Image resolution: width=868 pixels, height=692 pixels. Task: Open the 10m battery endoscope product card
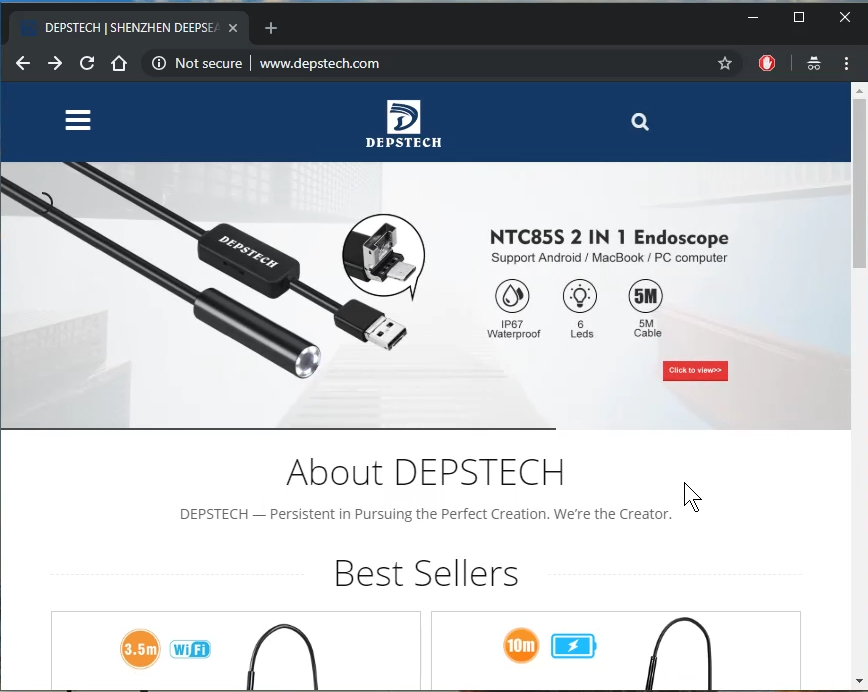pos(616,650)
